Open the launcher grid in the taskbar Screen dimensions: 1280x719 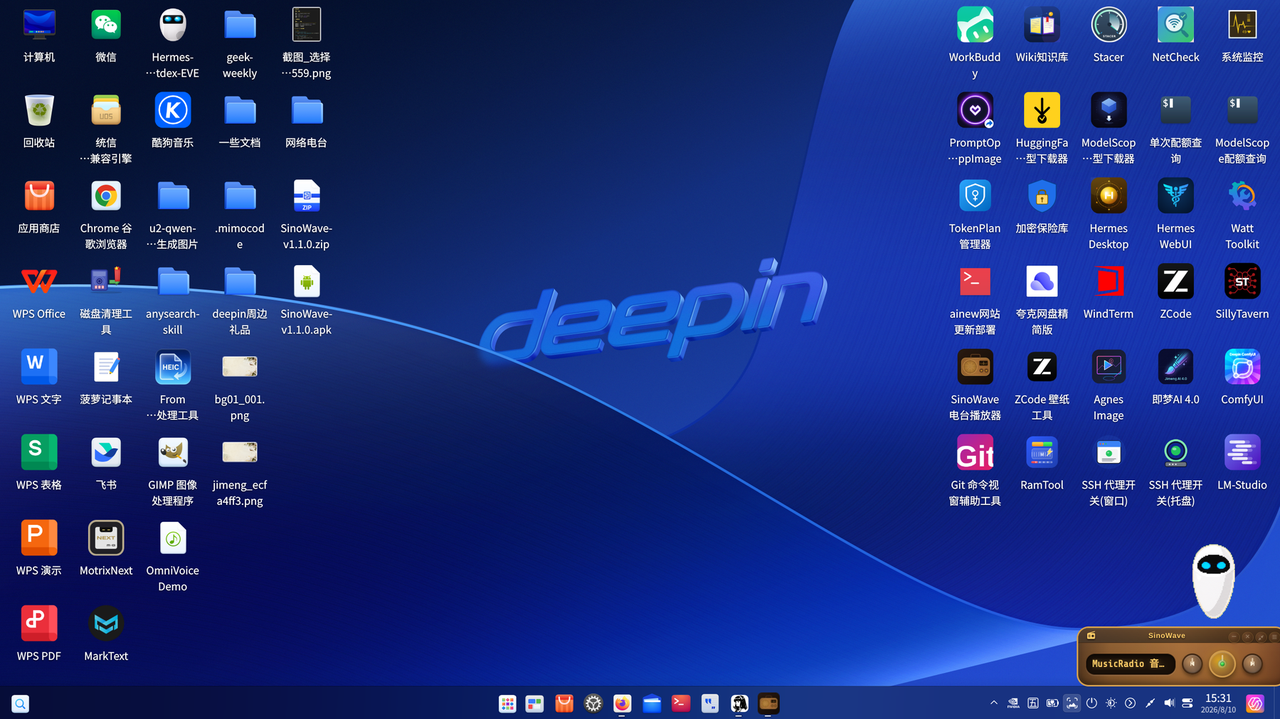point(507,704)
